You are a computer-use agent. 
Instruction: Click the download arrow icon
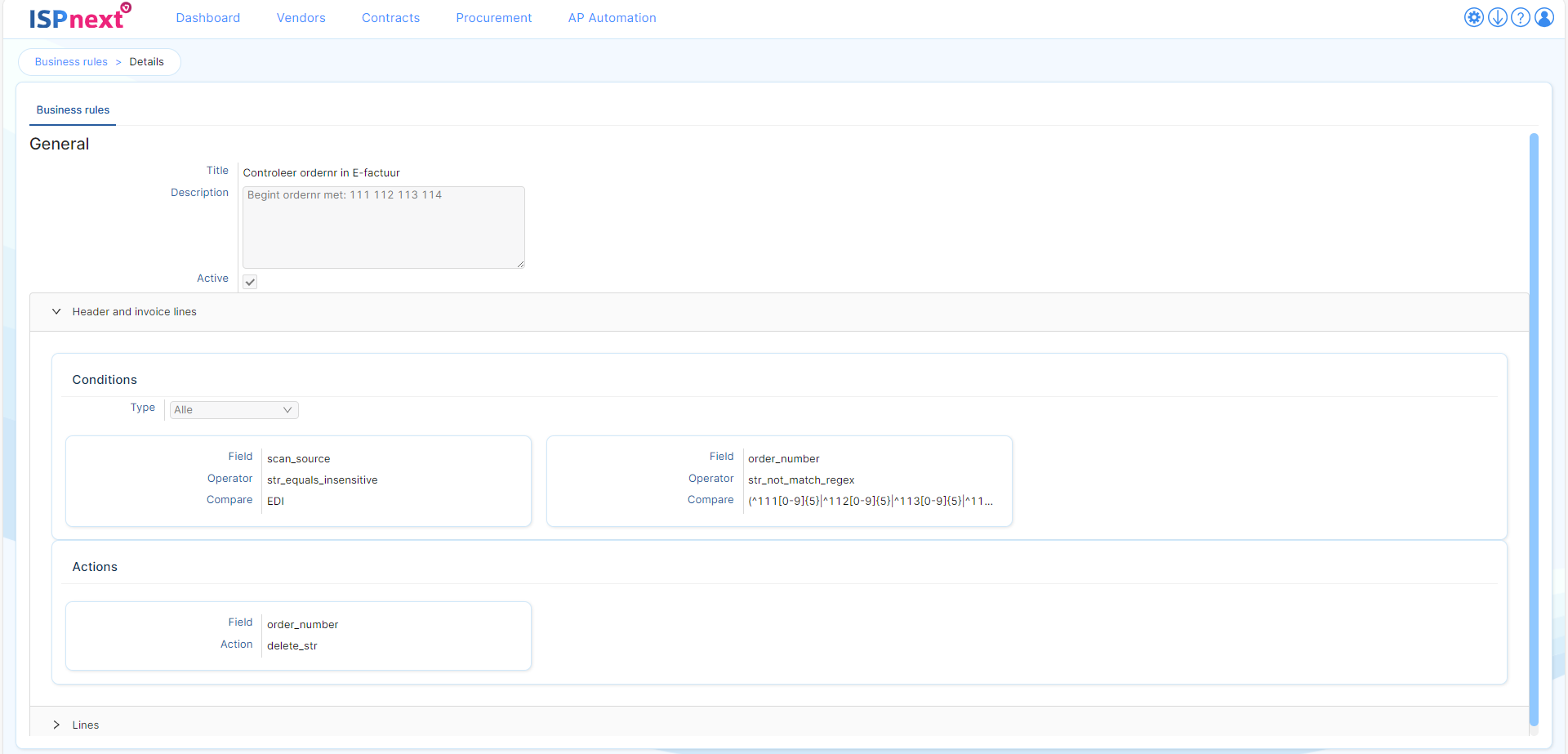coord(1497,17)
